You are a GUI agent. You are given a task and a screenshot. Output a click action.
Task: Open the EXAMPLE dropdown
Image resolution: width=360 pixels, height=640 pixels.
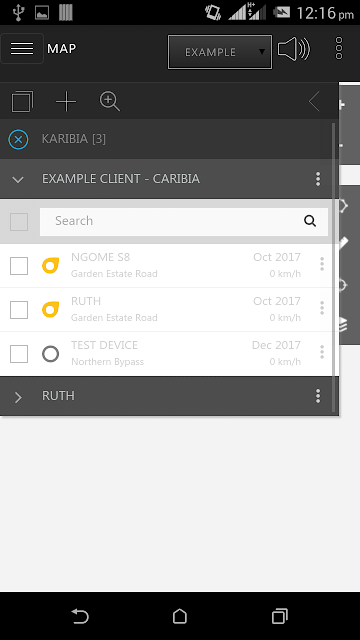[220, 52]
